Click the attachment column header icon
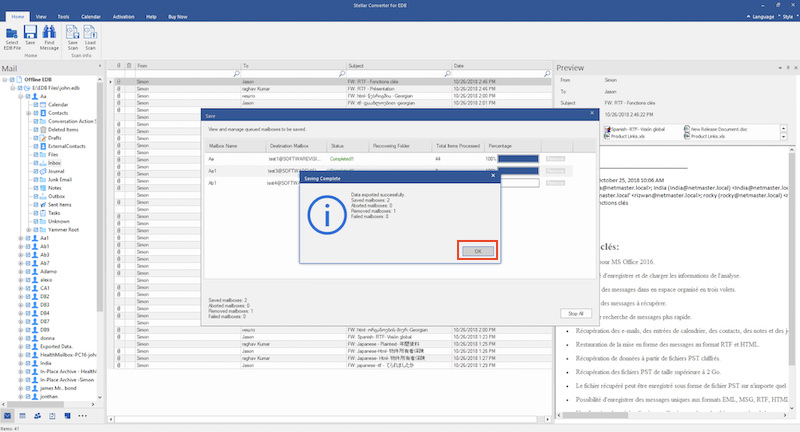800x432 pixels. [x=119, y=66]
